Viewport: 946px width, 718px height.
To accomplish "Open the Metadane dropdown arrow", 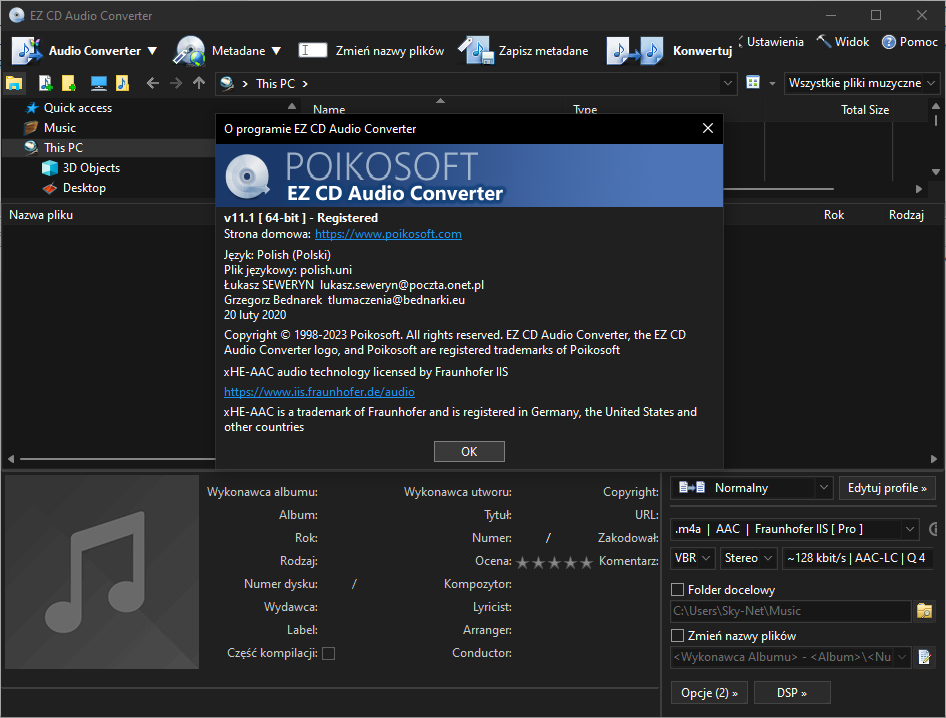I will click(276, 51).
